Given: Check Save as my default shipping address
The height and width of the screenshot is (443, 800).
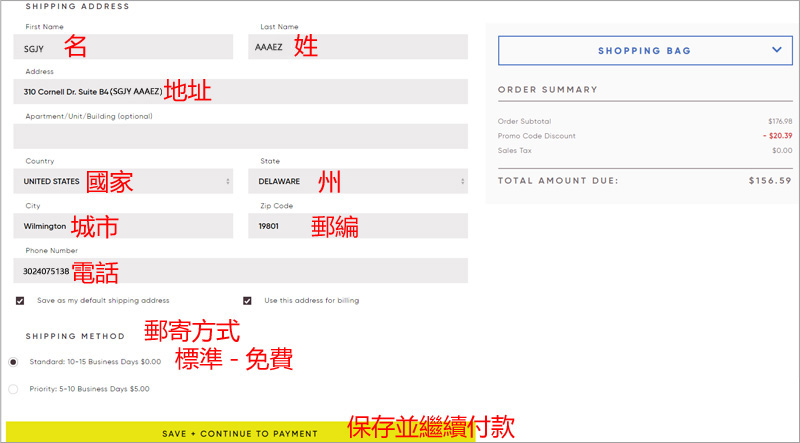Looking at the screenshot, I should (20, 300).
